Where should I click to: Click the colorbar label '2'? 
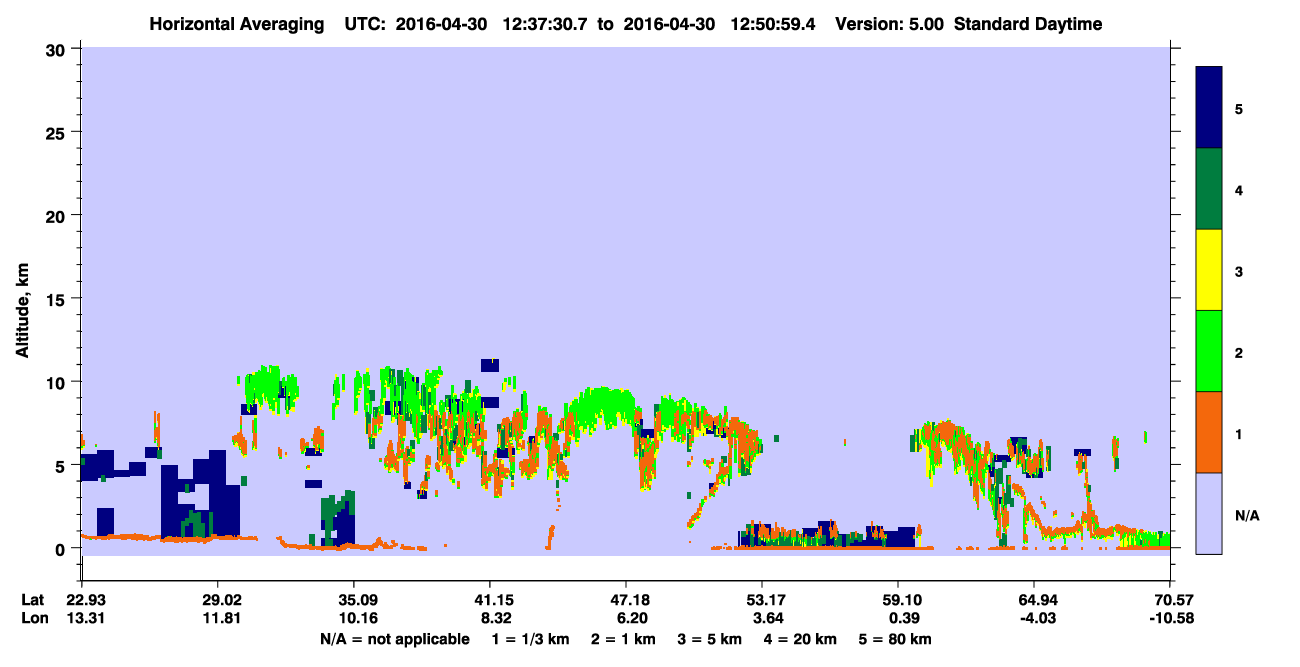pyautogui.click(x=1238, y=351)
